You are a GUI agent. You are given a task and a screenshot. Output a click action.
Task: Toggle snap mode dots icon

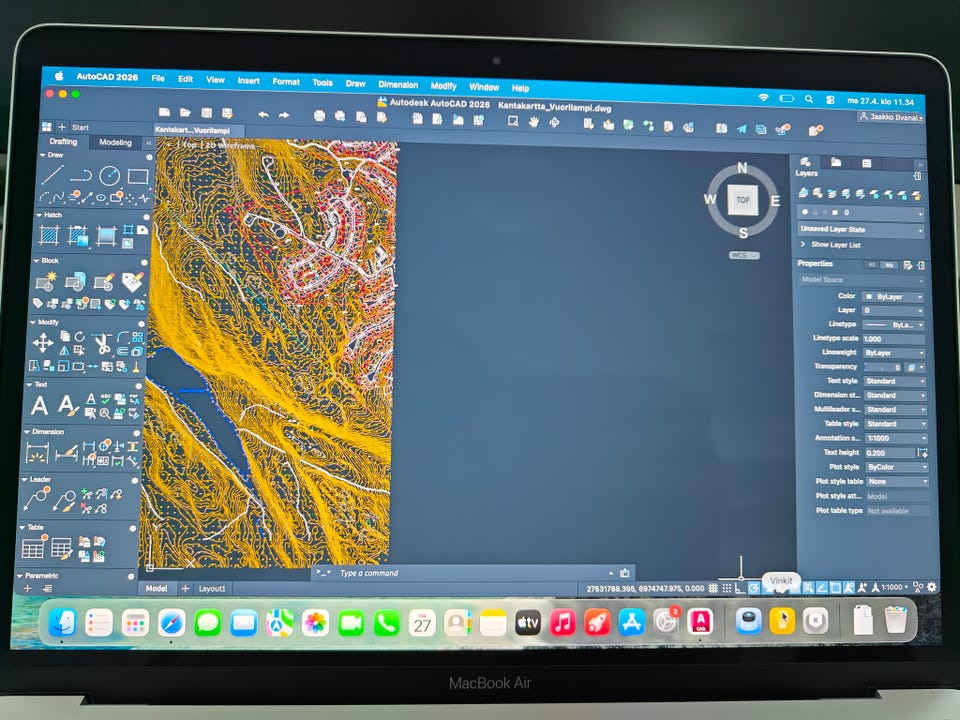click(x=727, y=588)
